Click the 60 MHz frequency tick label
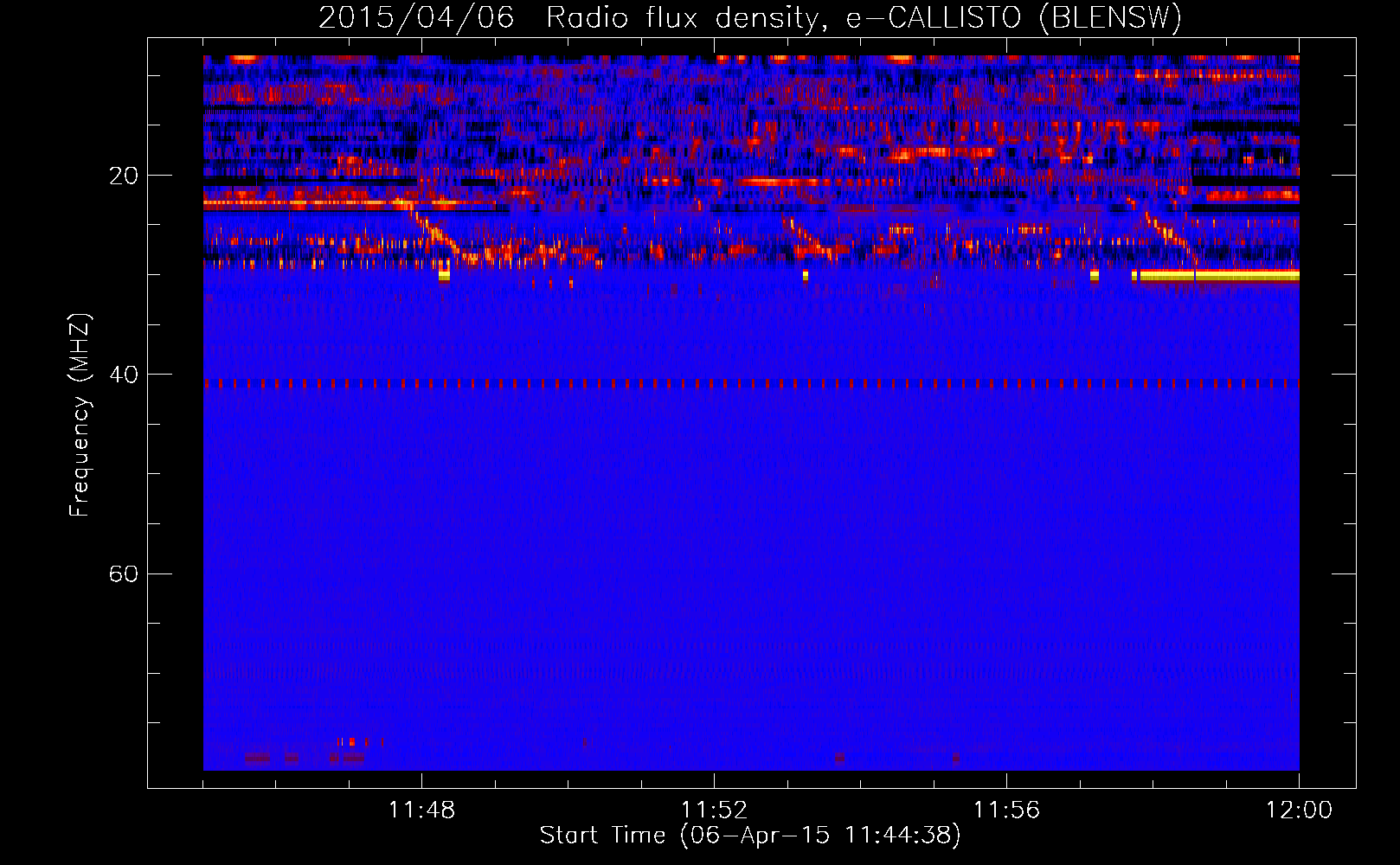Image resolution: width=1400 pixels, height=865 pixels. 123,573
